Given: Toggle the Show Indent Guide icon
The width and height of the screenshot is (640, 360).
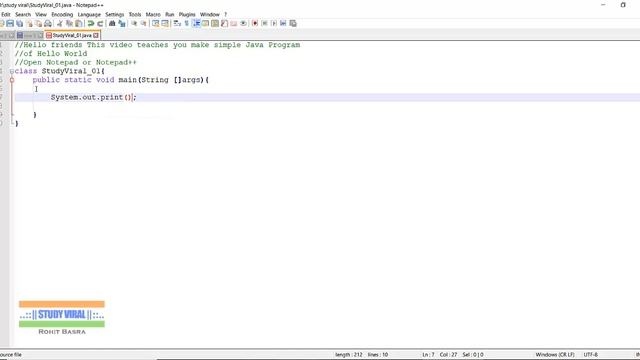Looking at the screenshot, I should point(196,24).
